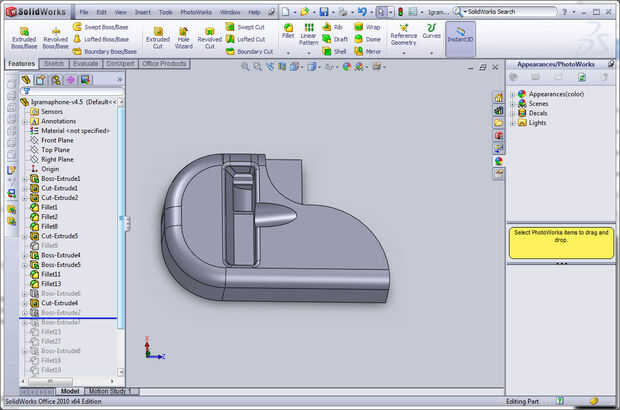Choose the Linear Pattern tool
The width and height of the screenshot is (620, 410).
(309, 36)
